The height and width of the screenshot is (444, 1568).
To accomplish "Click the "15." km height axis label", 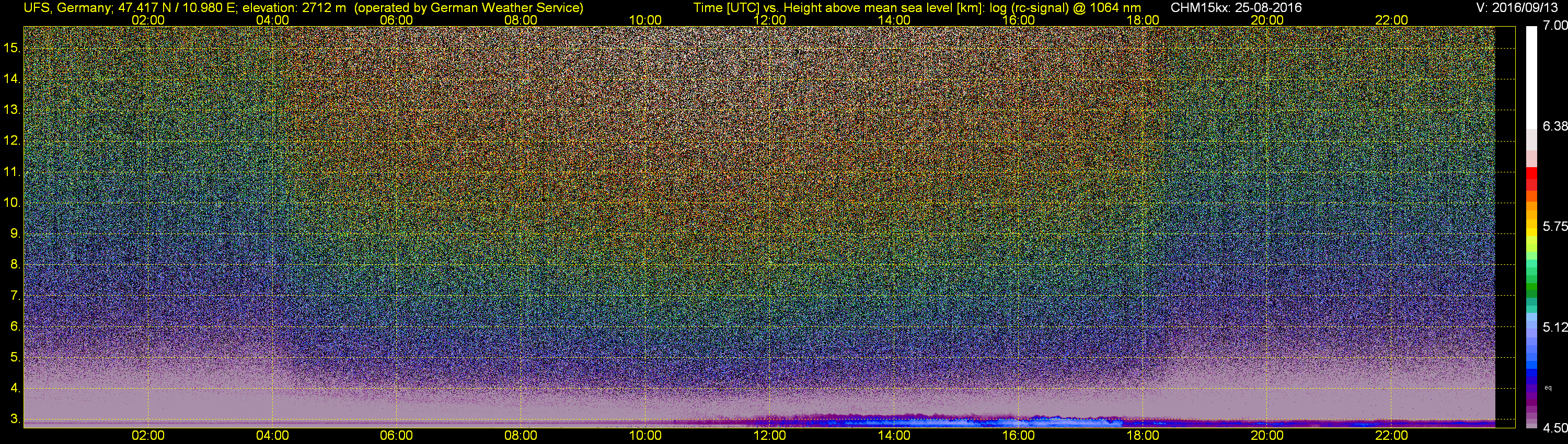I will 12,48.
